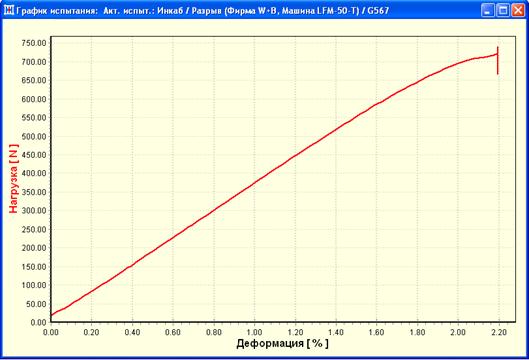
Task: Close the График испытания window
Action: (x=518, y=10)
